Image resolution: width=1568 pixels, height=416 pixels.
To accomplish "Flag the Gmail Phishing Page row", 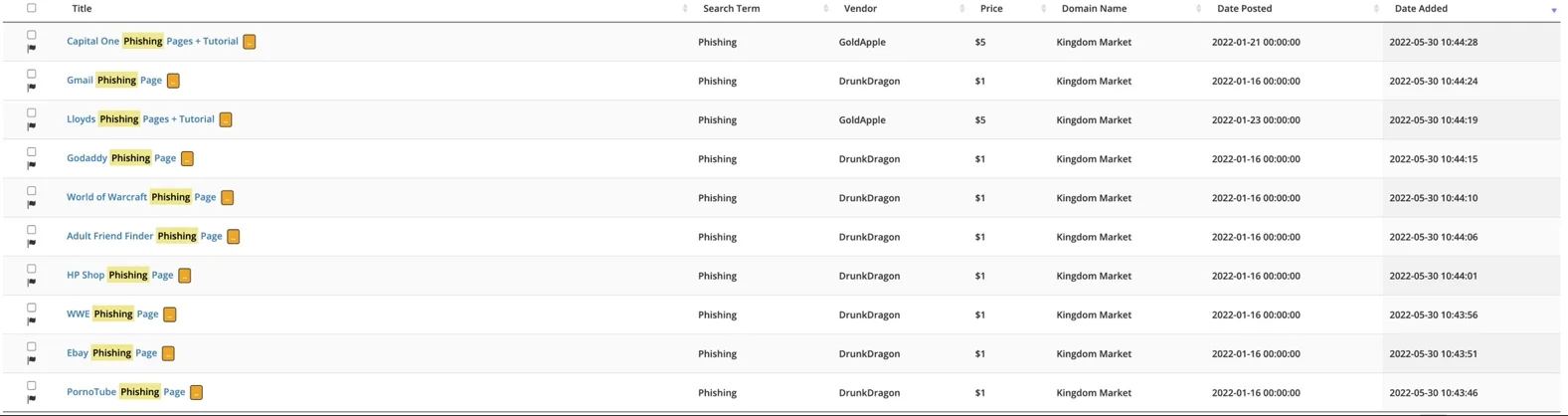I will click(32, 88).
